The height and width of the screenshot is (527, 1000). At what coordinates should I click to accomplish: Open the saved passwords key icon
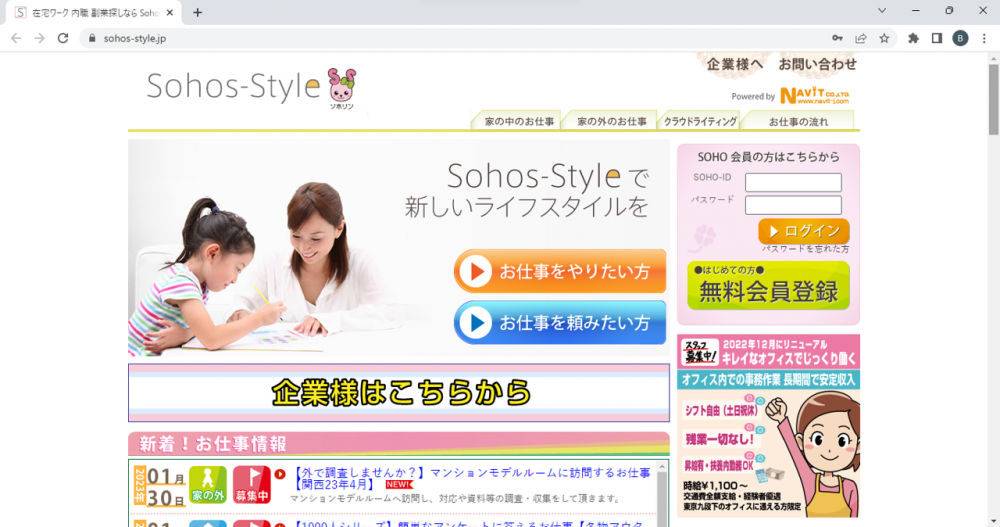(x=837, y=38)
